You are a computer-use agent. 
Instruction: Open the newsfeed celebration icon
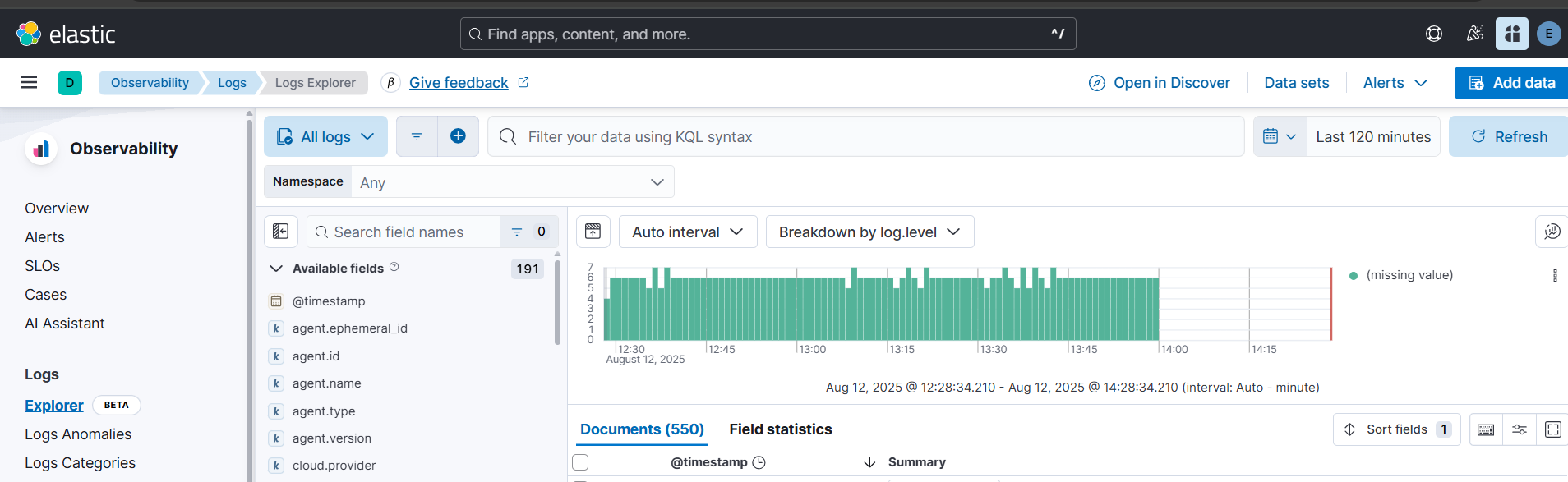point(1475,34)
